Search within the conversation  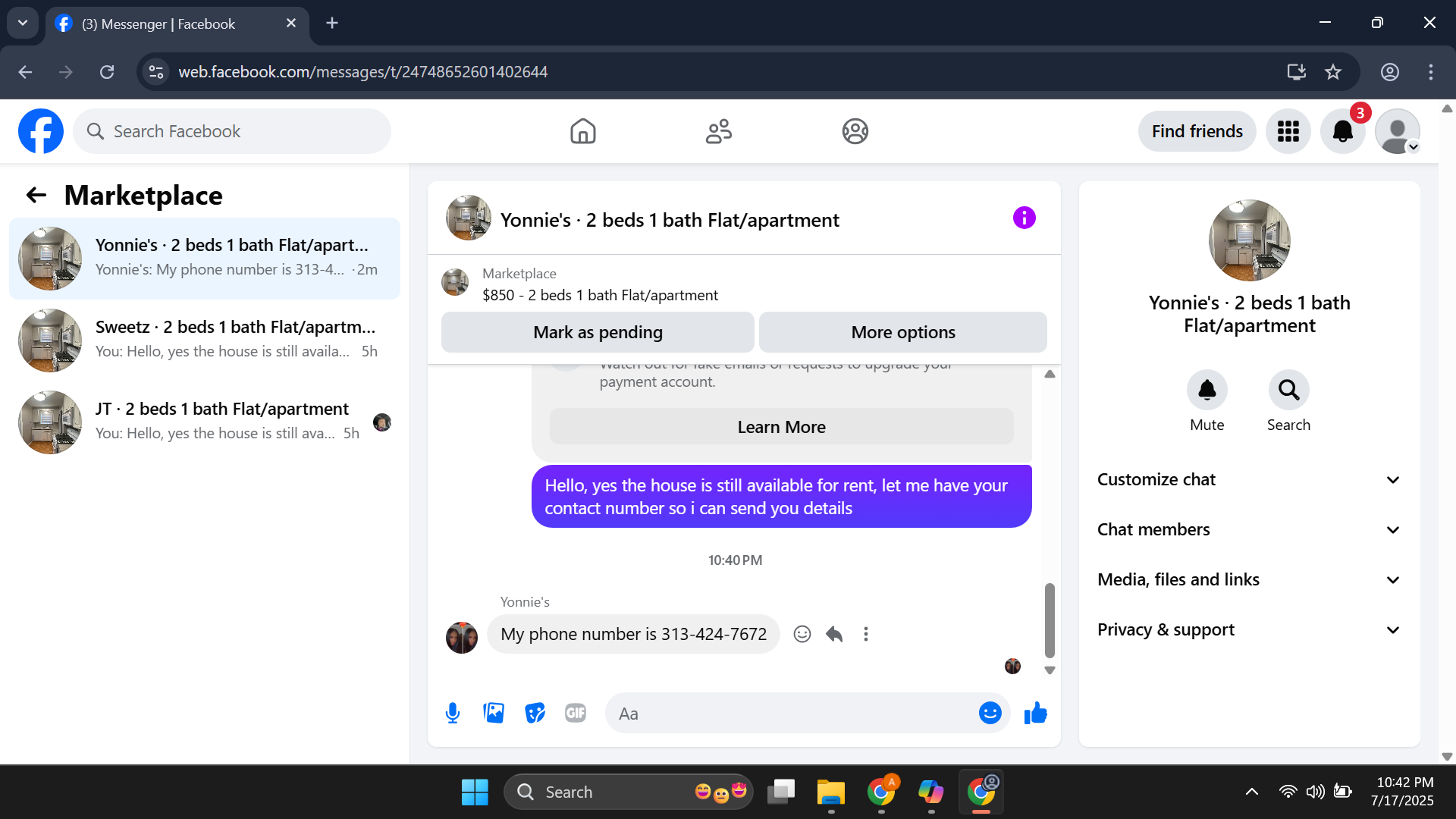[x=1289, y=390]
